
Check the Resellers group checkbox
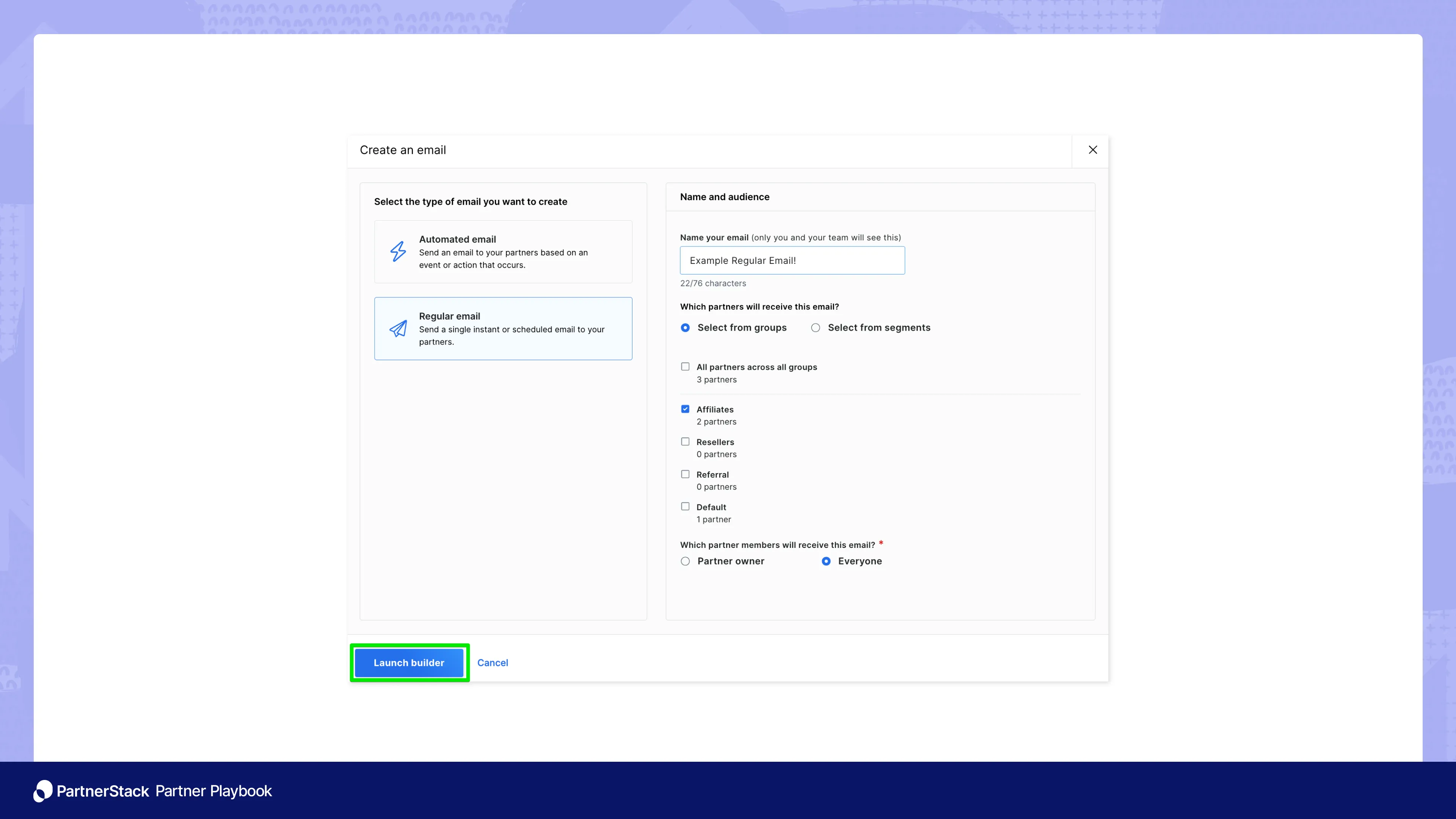coord(685,442)
